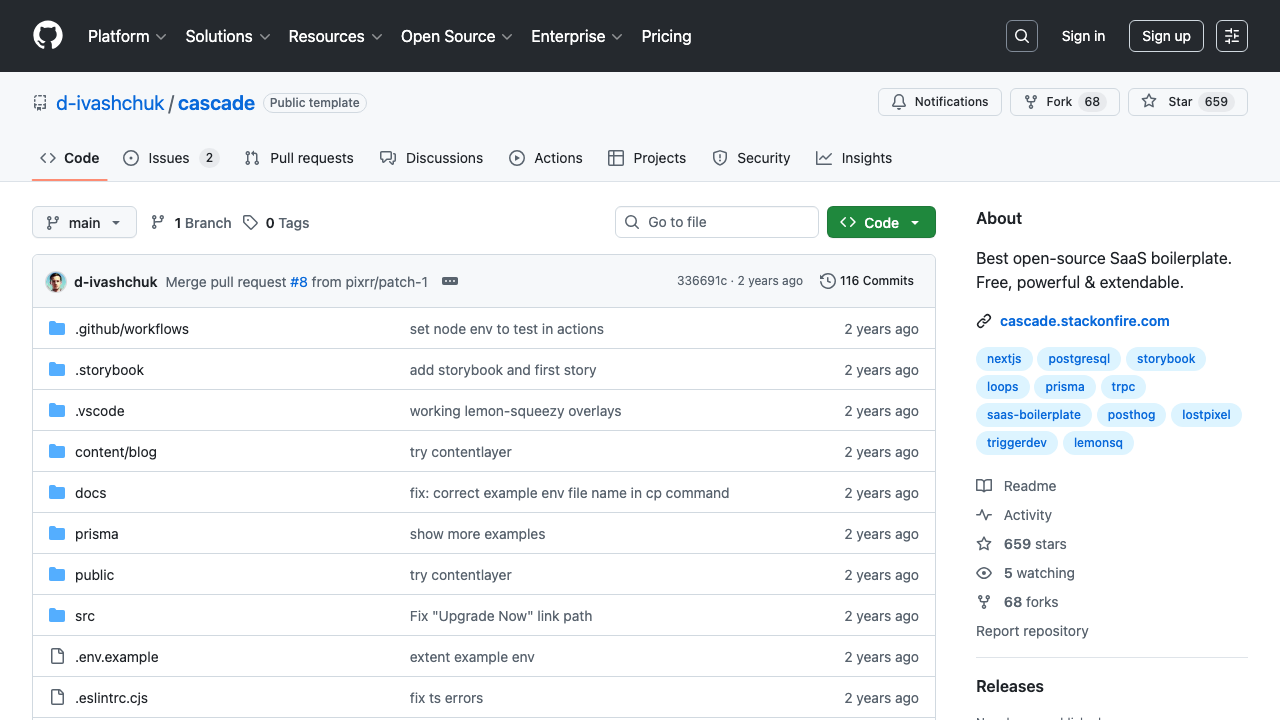The image size is (1280, 720).
Task: Open the search icon in the navigation bar
Action: 1021,36
